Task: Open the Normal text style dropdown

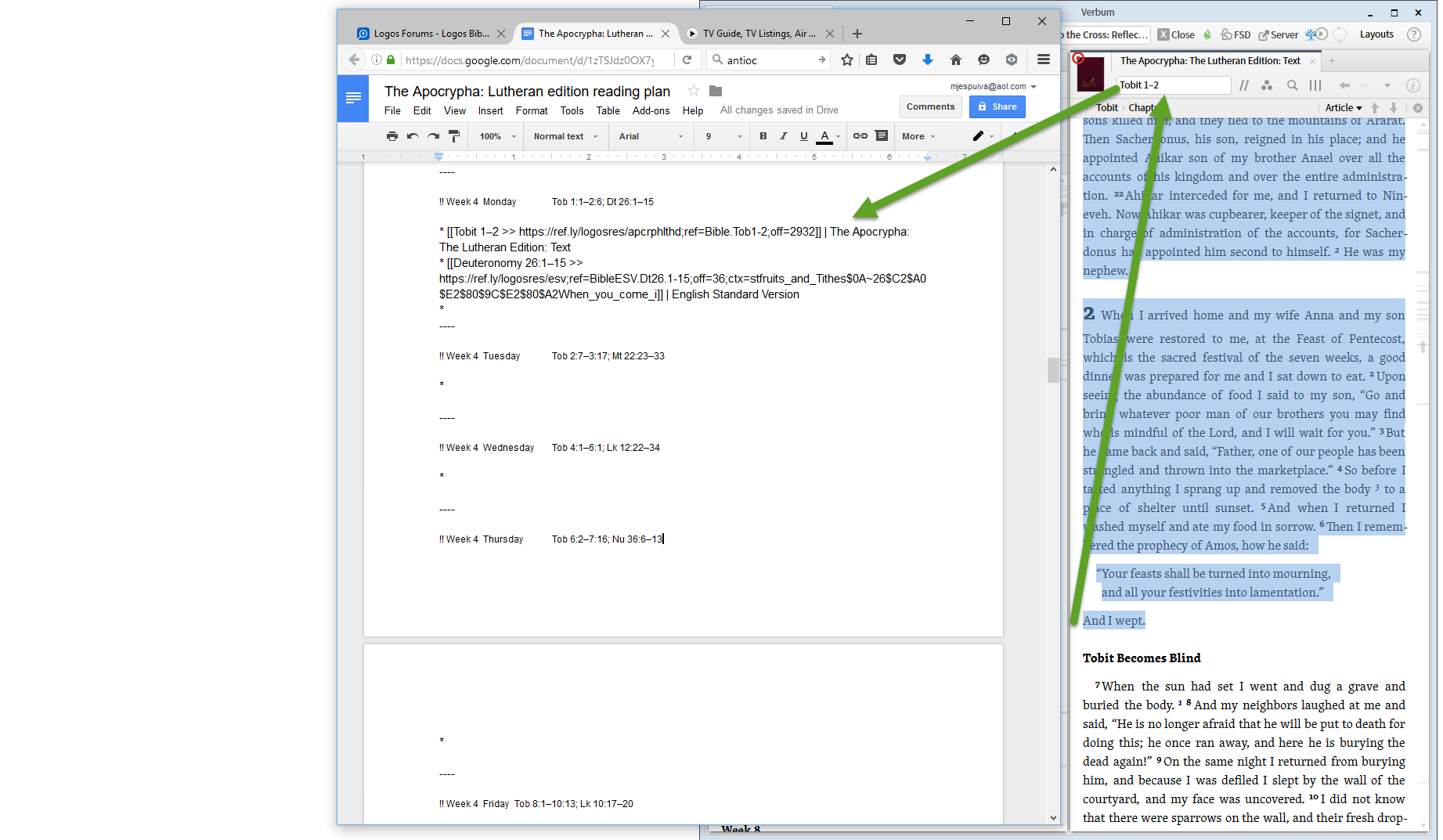Action: [x=566, y=136]
